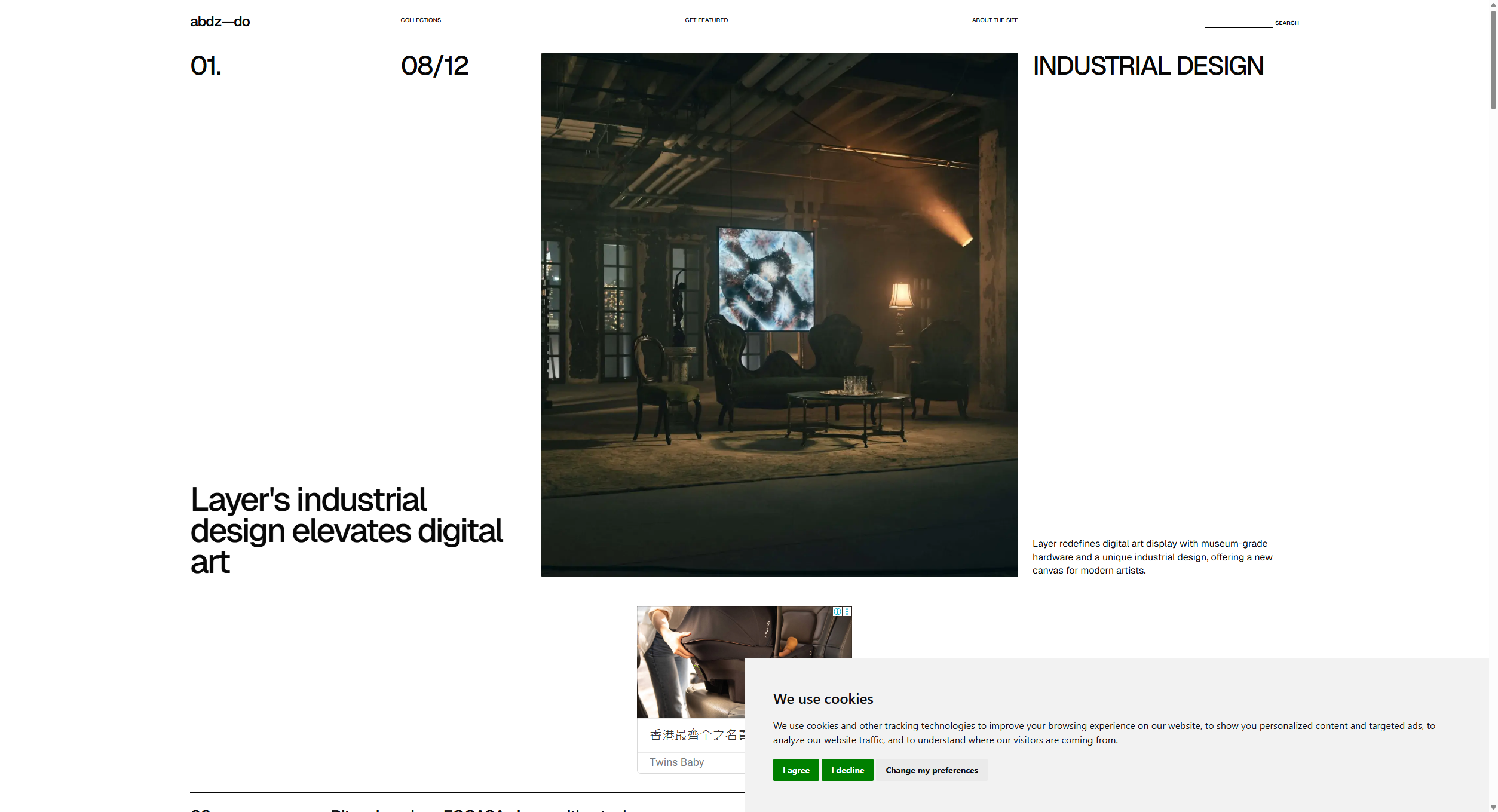Click the page scrollbar down arrow
Viewport: 1498px width, 812px height.
1493,807
